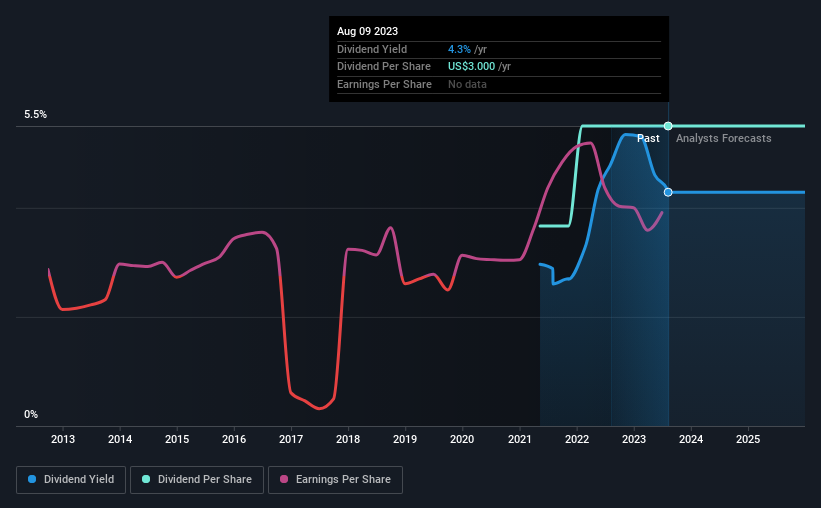Click the 2016 x-axis label
This screenshot has width=821, height=508.
click(234, 439)
